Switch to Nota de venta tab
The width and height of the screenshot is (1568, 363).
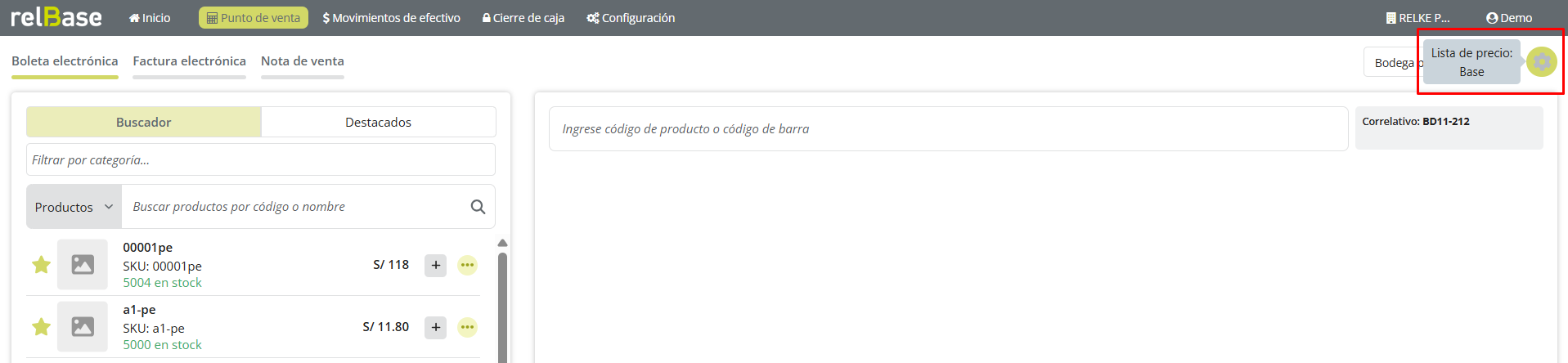(302, 61)
